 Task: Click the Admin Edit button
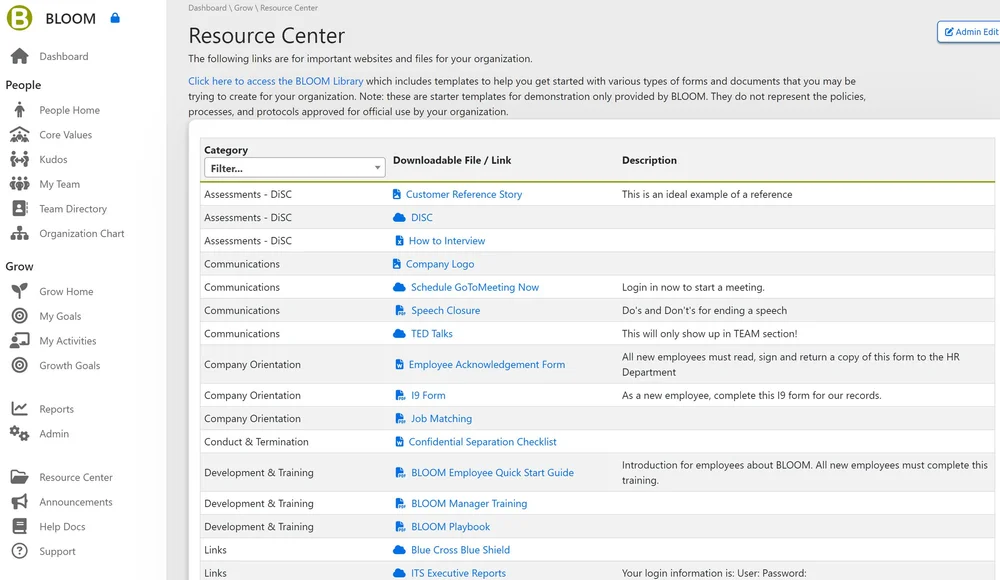pyautogui.click(x=969, y=32)
